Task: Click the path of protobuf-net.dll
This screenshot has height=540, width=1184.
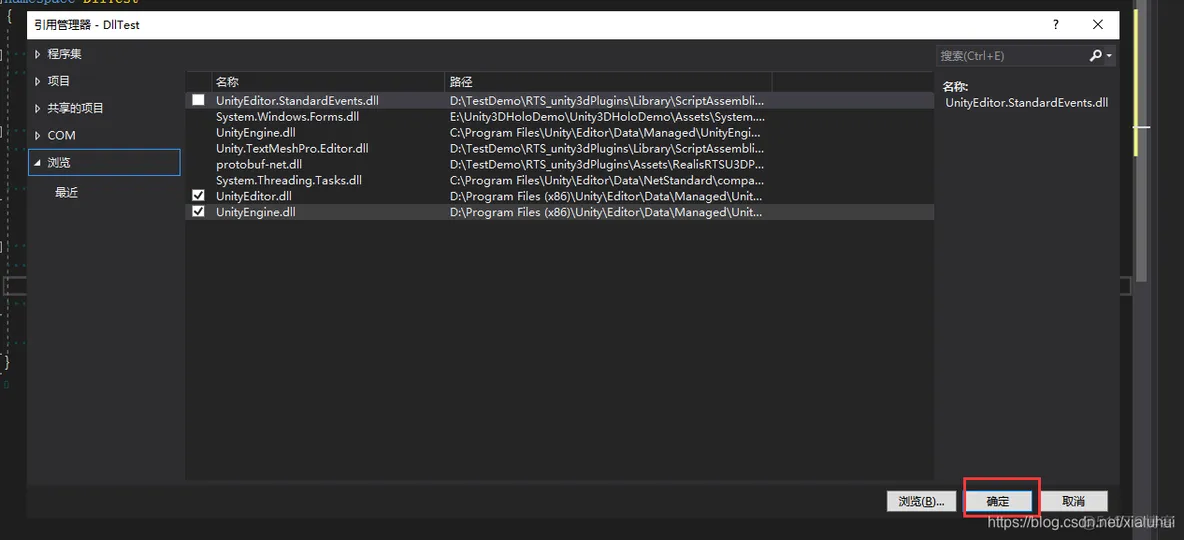Action: pos(607,164)
